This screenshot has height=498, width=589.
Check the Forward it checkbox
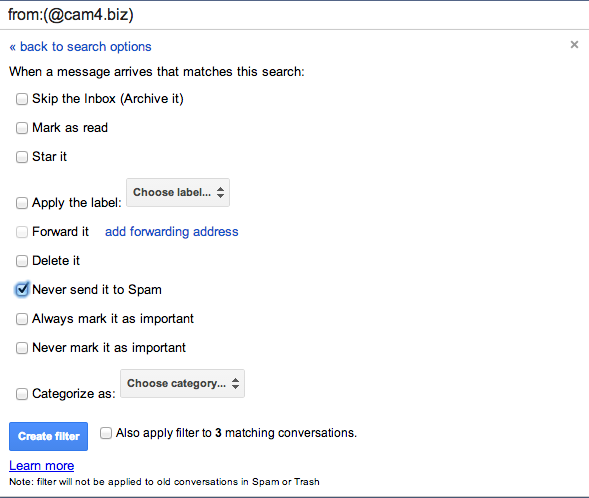(22, 232)
